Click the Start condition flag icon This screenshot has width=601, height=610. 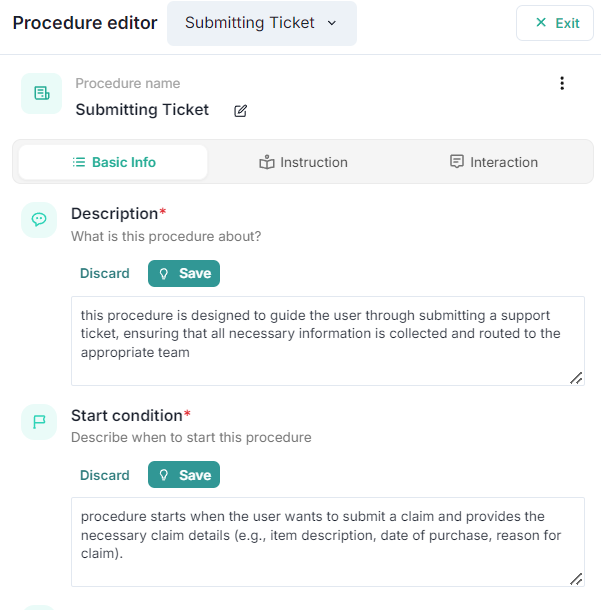[x=40, y=421]
